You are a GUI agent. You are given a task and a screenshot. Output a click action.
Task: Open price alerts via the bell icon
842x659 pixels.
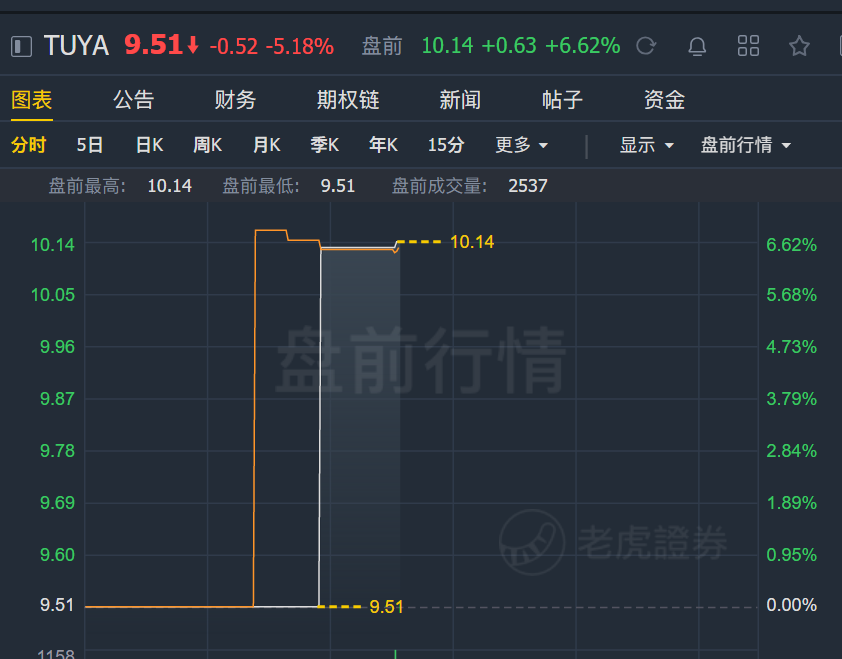click(697, 46)
